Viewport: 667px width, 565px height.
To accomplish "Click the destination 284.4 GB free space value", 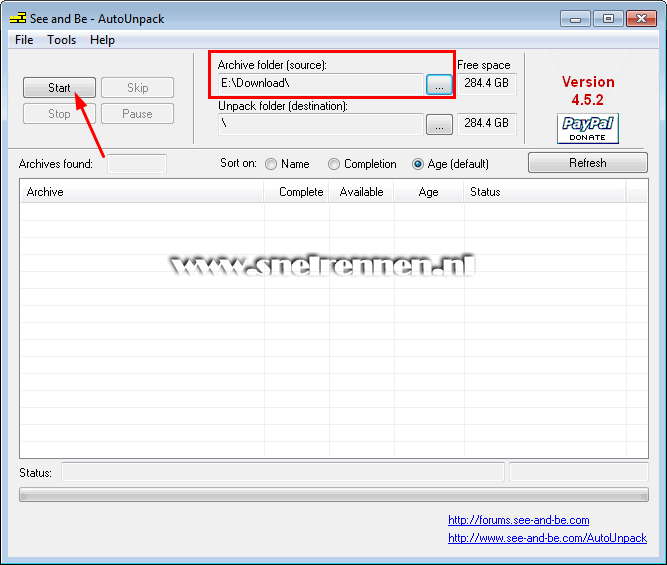I will (487, 123).
